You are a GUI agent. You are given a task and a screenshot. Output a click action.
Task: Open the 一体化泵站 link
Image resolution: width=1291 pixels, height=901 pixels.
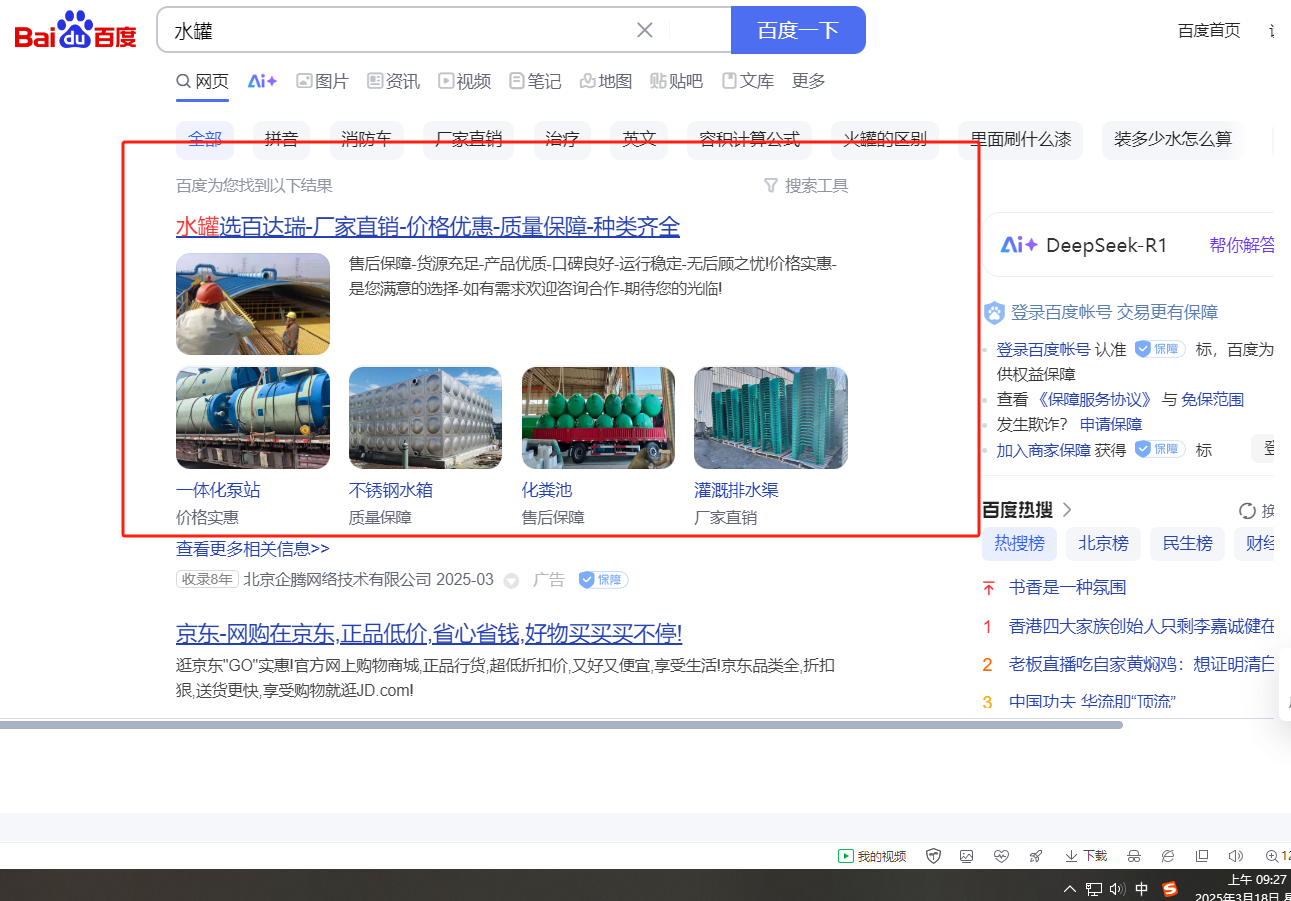(218, 490)
